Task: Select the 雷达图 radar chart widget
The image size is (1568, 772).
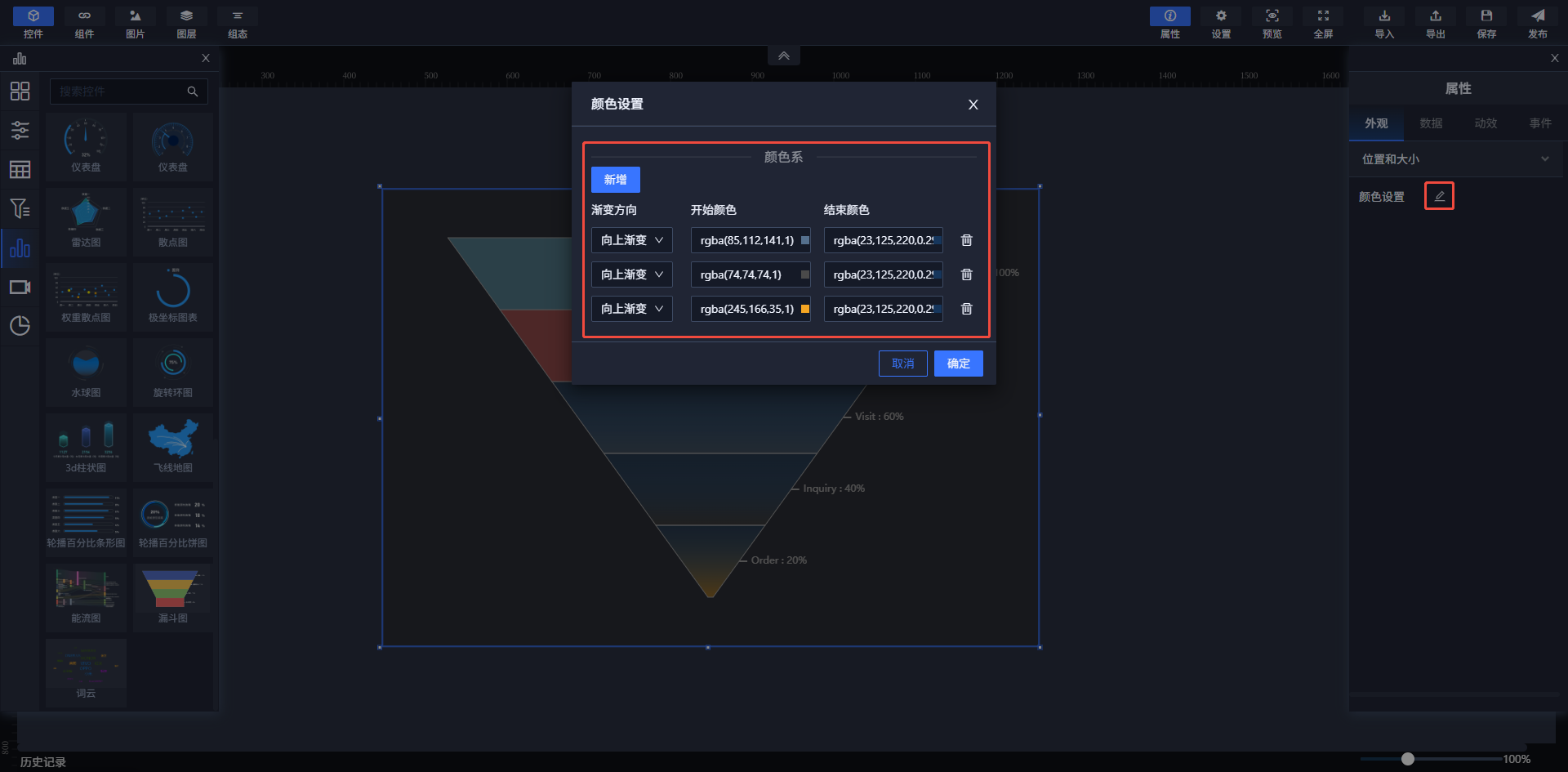Action: 86,221
